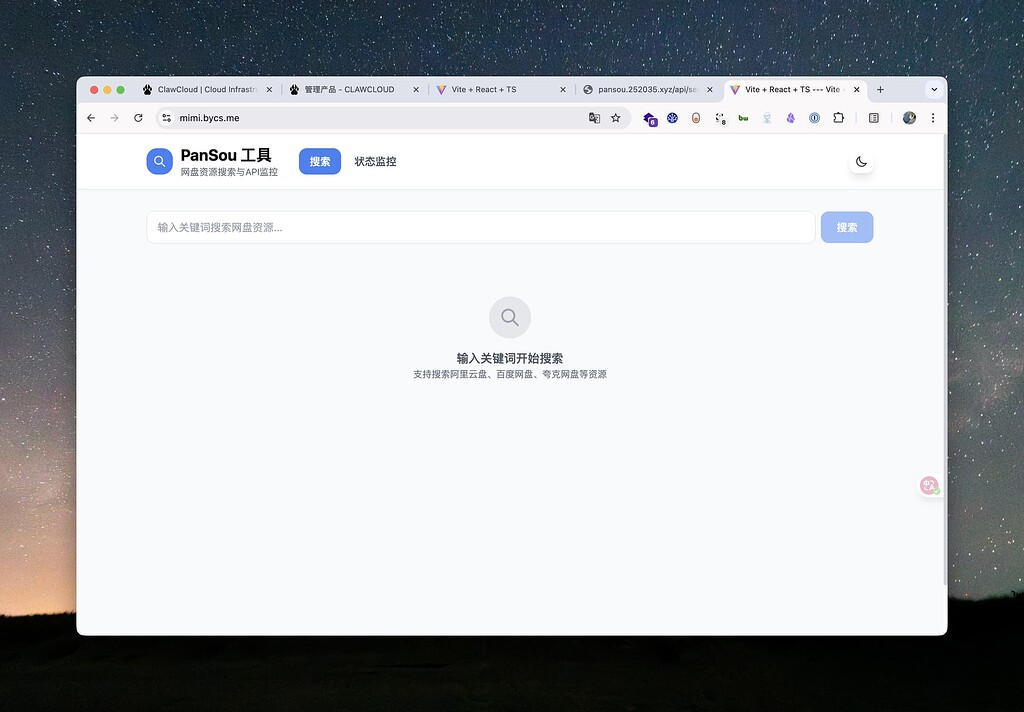Close the ClawCloud Cloud Infrastructure tab
The width and height of the screenshot is (1024, 712).
point(269,89)
